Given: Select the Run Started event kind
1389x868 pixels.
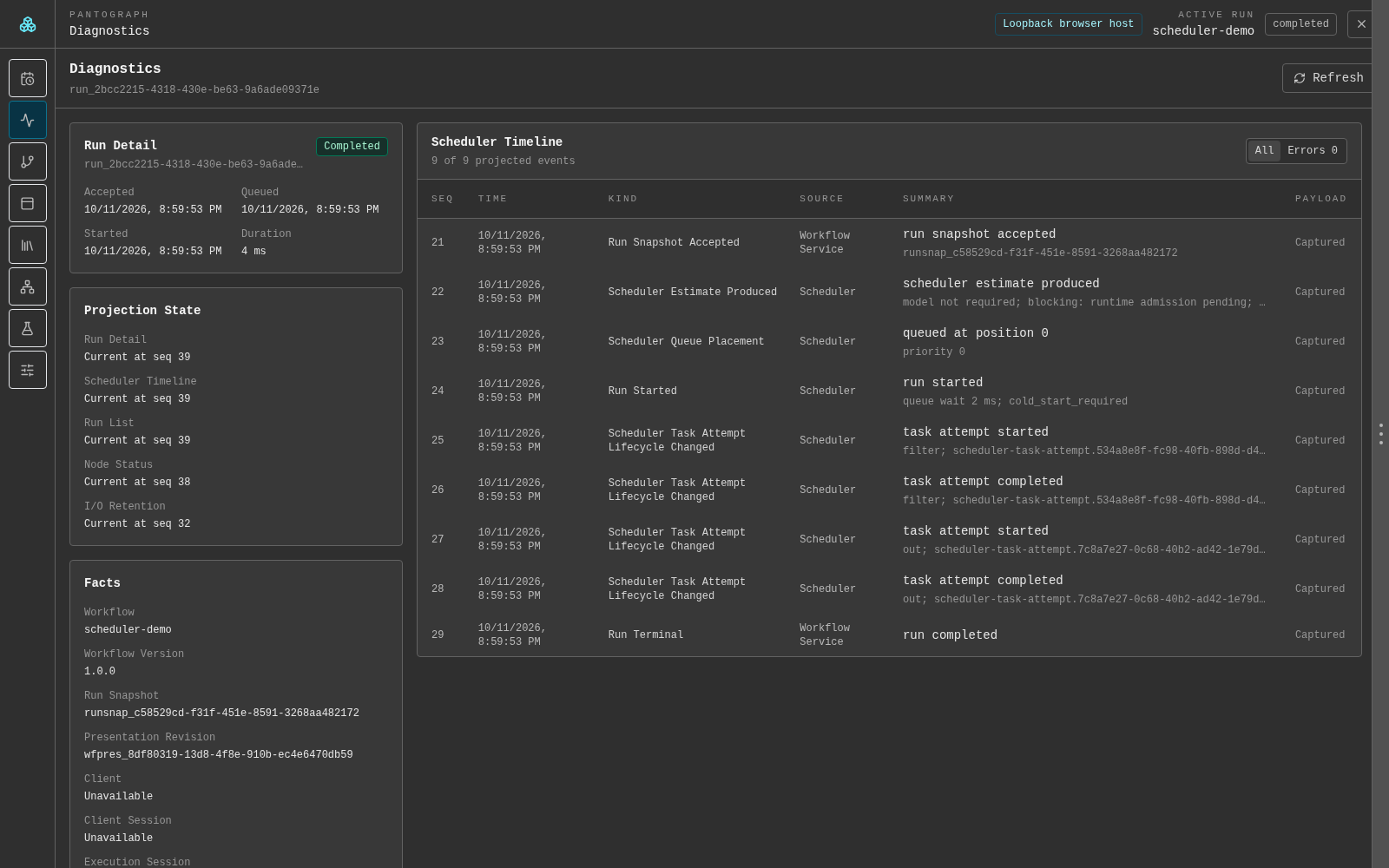Looking at the screenshot, I should pos(642,391).
